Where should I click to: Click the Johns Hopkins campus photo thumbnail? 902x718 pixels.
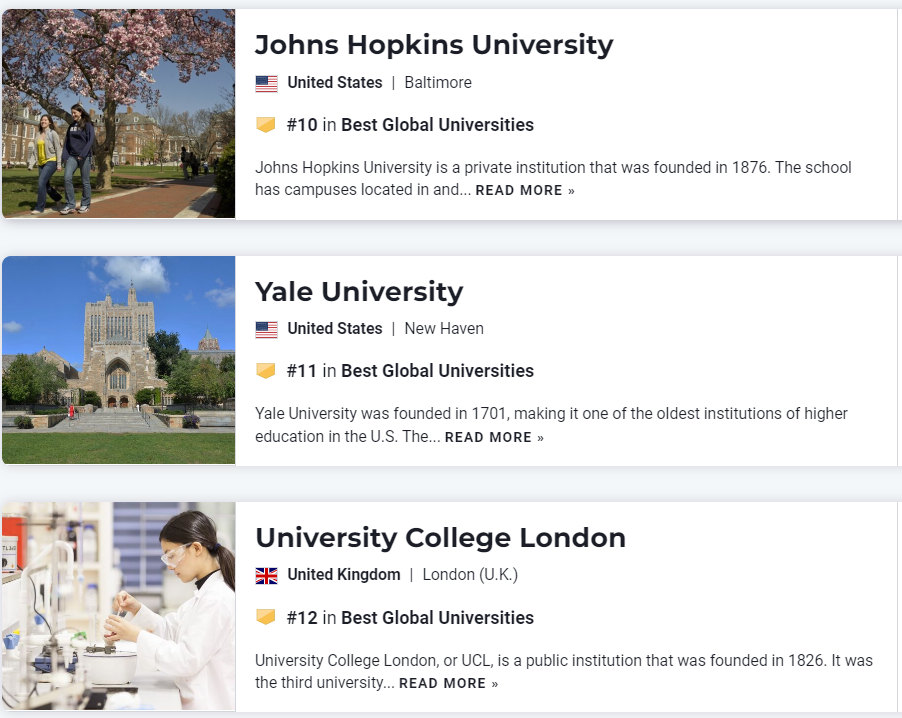point(118,114)
